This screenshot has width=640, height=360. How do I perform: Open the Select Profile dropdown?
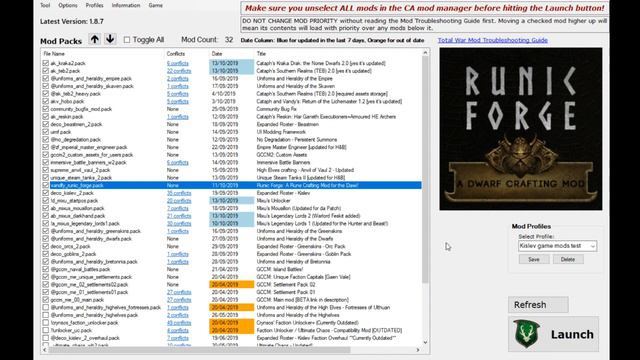click(x=558, y=246)
